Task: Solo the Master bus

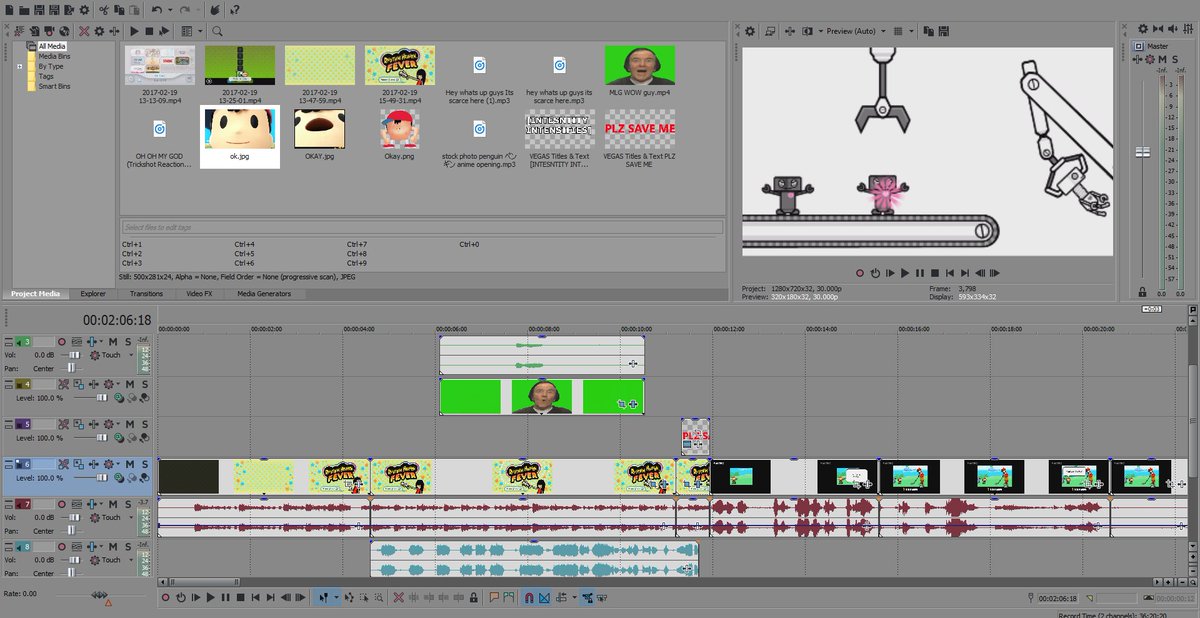Action: point(1176,59)
